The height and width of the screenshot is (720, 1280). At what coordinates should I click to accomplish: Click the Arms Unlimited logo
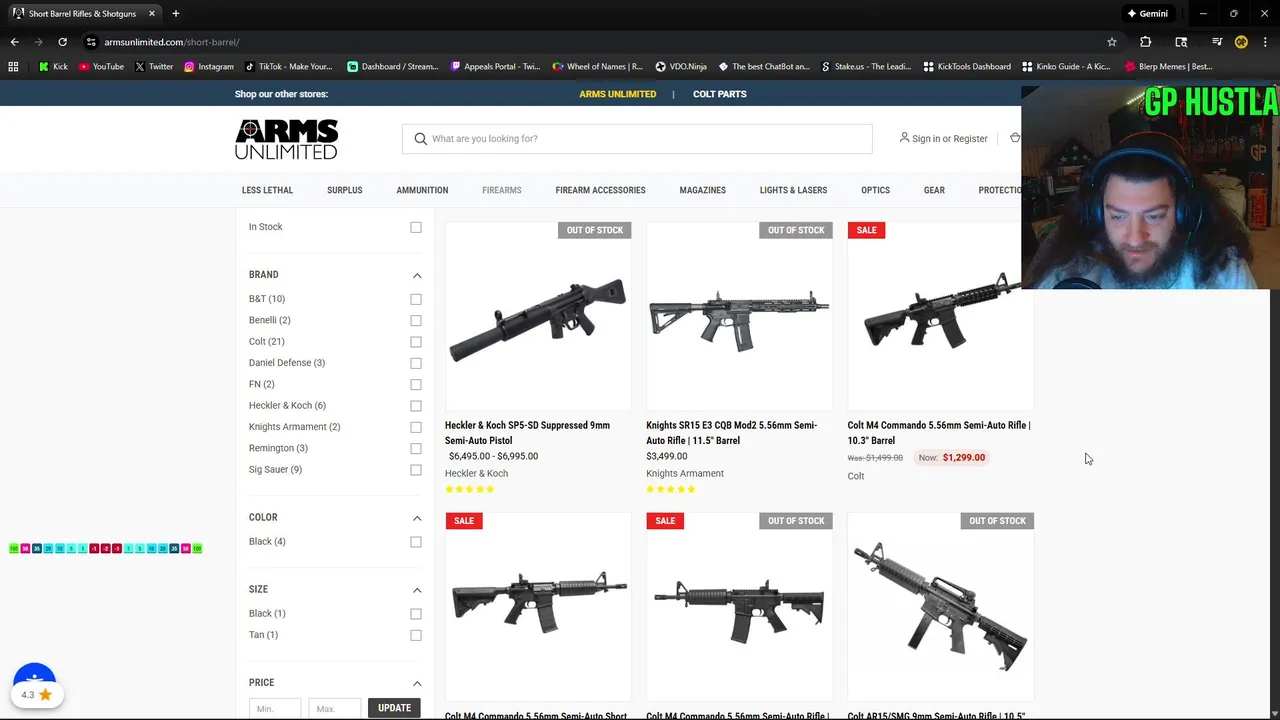pos(286,139)
